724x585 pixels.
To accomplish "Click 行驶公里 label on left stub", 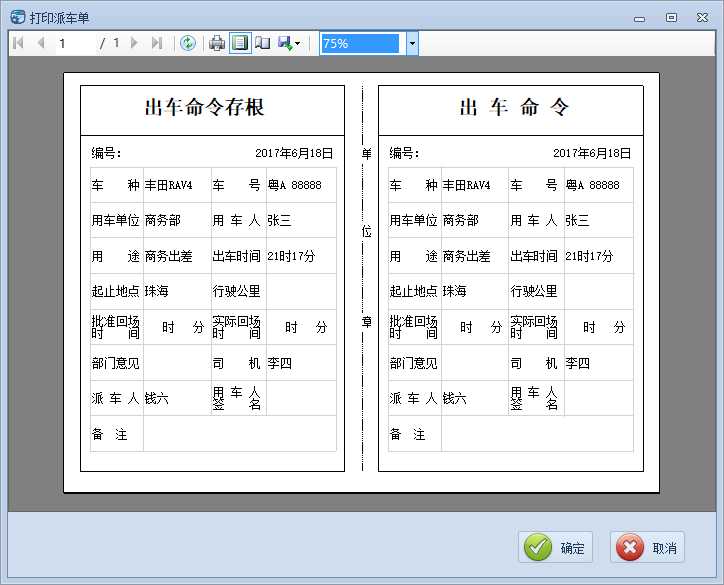I will pos(236,291).
